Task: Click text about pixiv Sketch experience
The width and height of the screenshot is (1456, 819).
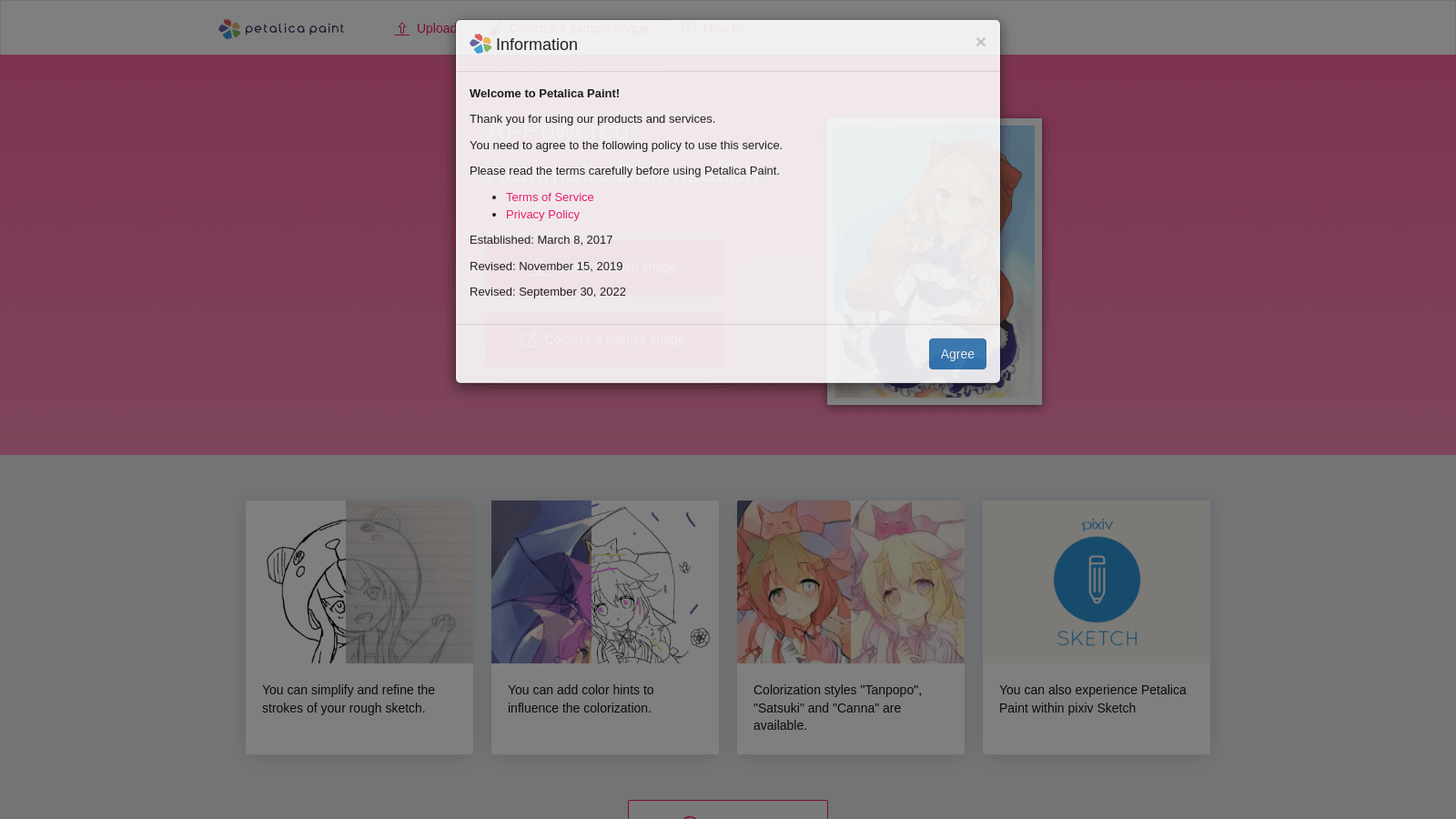Action: pyautogui.click(x=1093, y=699)
